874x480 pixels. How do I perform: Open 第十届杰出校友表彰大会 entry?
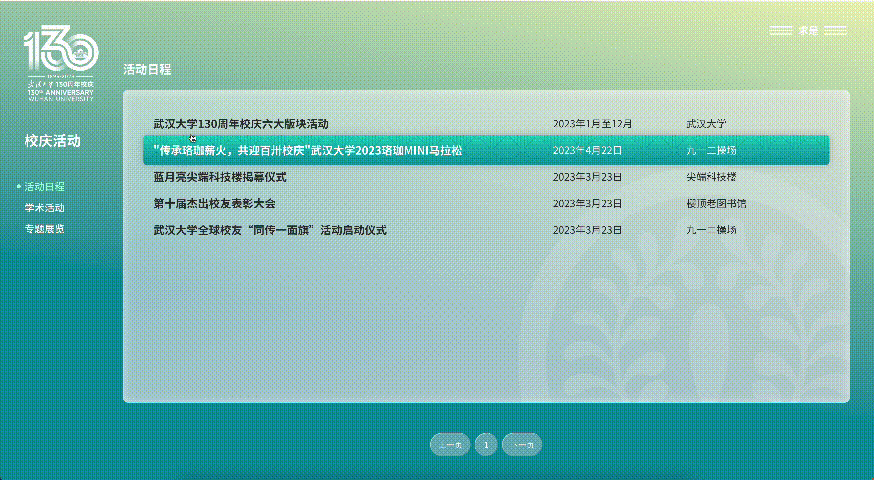(x=214, y=203)
